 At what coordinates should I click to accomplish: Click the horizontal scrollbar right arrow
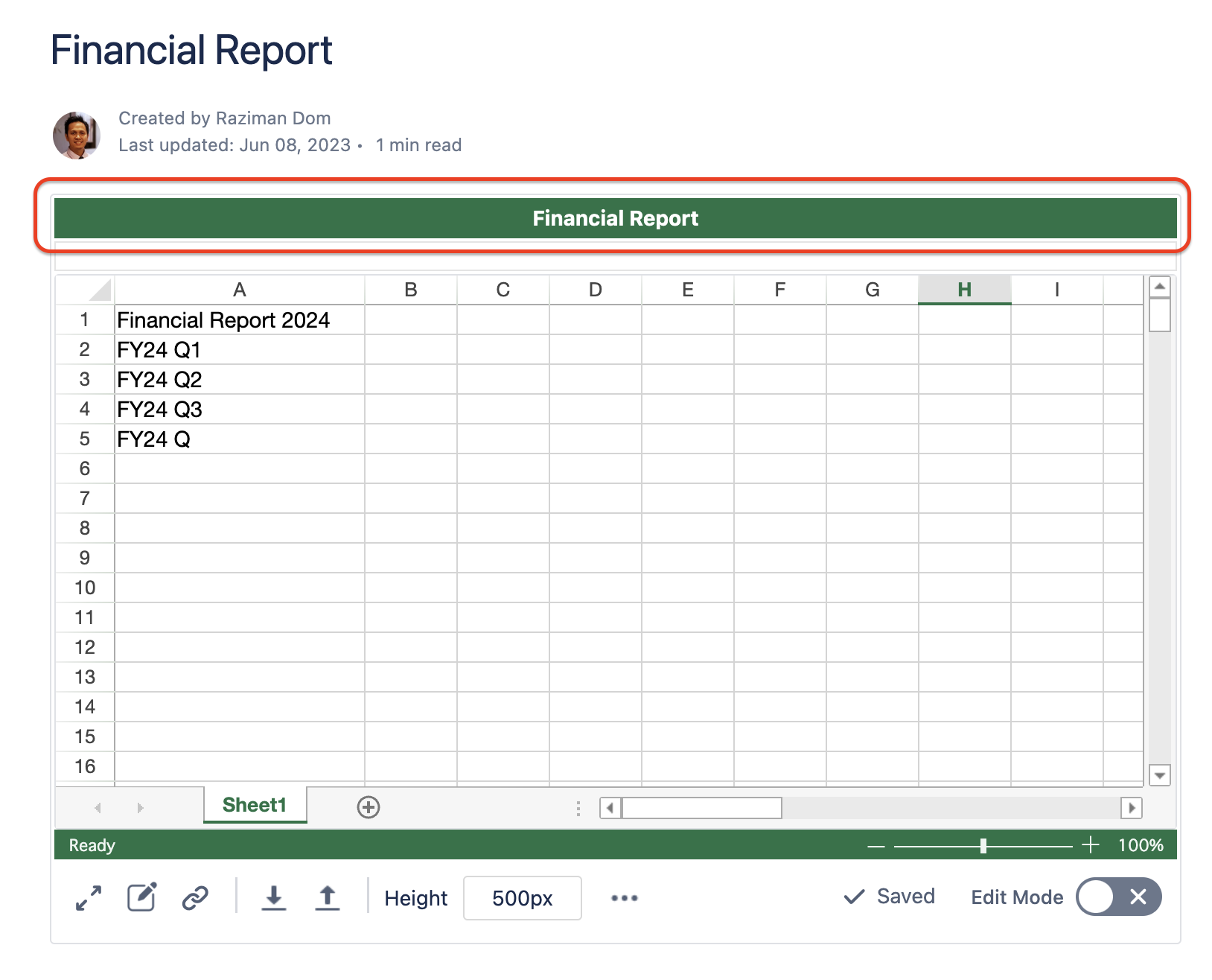1132,808
